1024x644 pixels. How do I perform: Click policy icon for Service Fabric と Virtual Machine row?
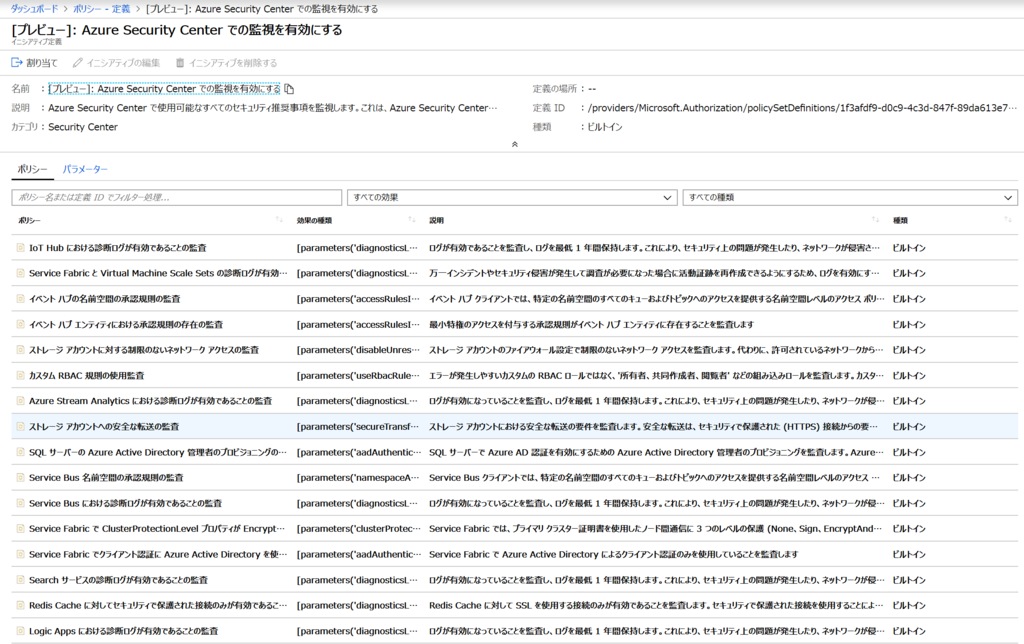[20, 273]
